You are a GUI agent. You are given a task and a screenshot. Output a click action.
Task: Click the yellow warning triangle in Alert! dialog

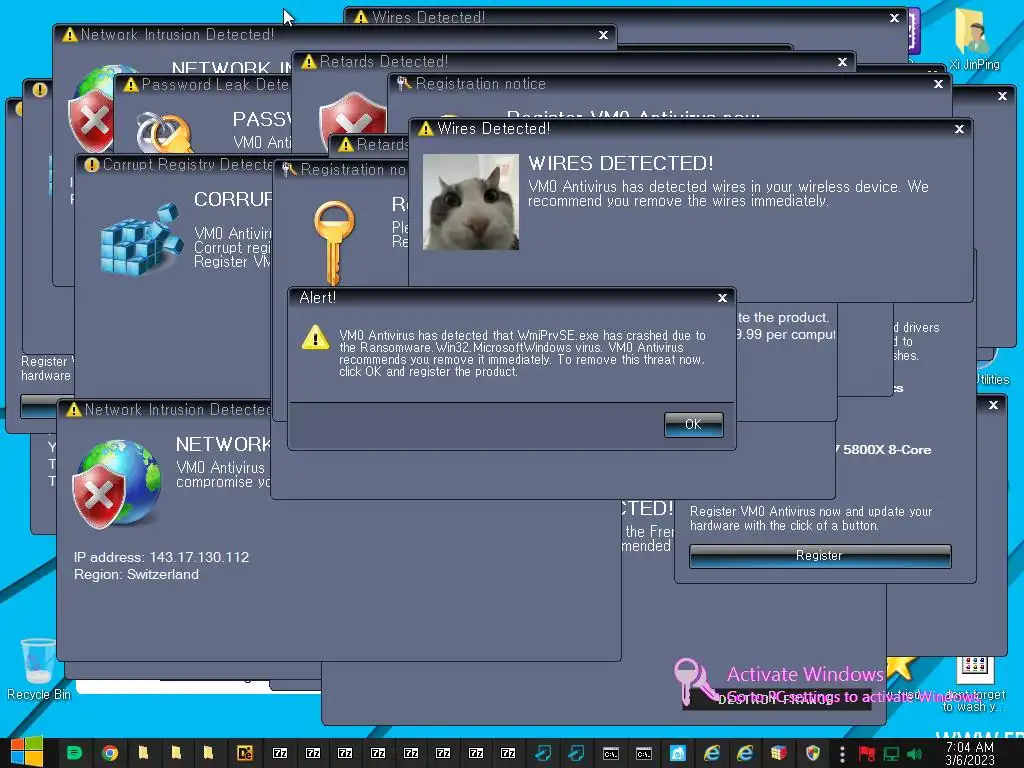[x=315, y=338]
